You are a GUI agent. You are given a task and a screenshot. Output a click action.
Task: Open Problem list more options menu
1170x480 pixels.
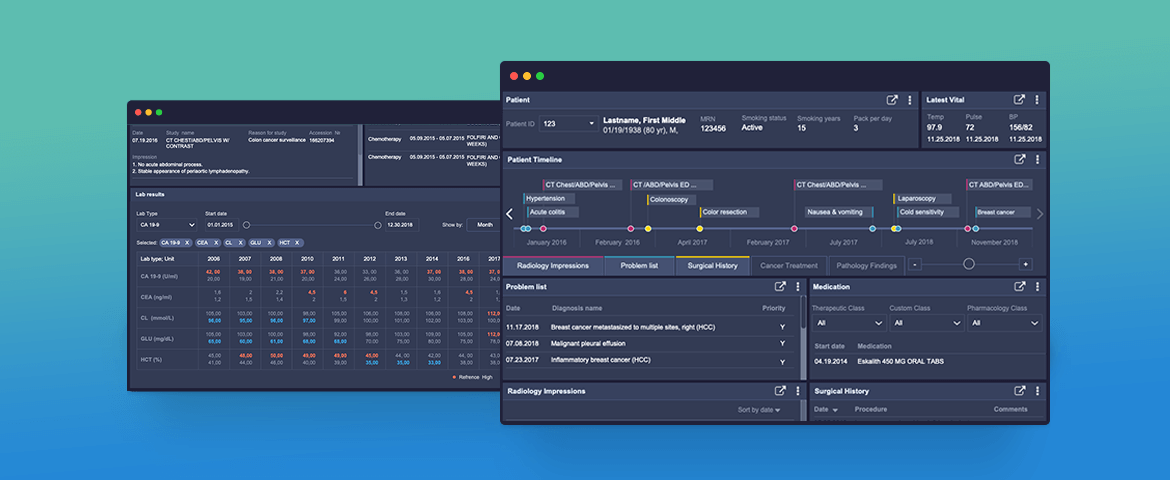797,287
